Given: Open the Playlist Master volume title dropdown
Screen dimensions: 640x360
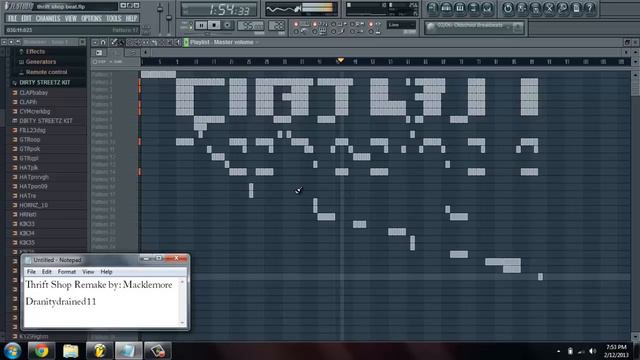Looking at the screenshot, I should tap(222, 42).
